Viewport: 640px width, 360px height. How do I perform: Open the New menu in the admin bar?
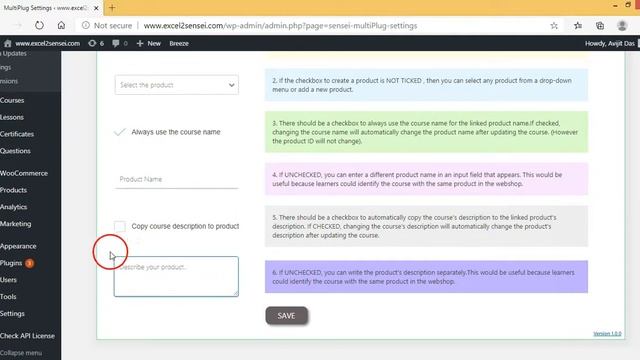point(149,43)
